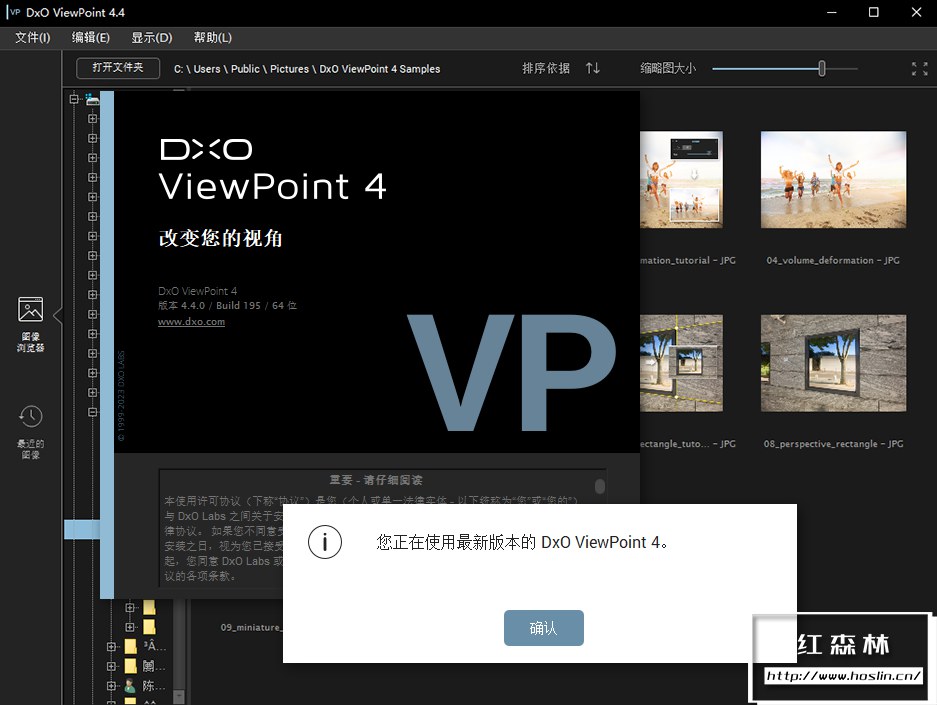Confirm the update message with 确认
Image resolution: width=937 pixels, height=705 pixels.
point(544,628)
